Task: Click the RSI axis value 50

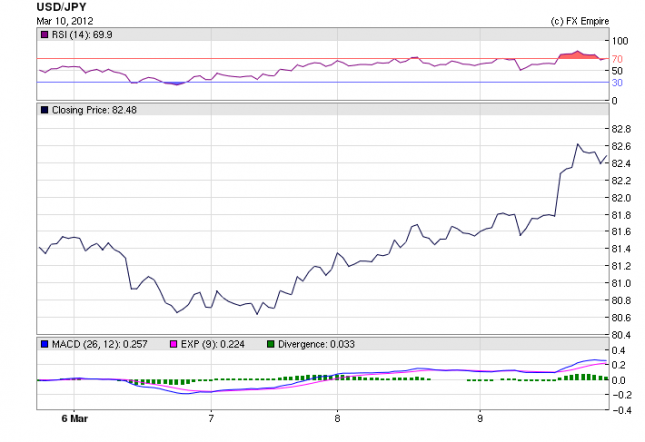Action: 617,71
